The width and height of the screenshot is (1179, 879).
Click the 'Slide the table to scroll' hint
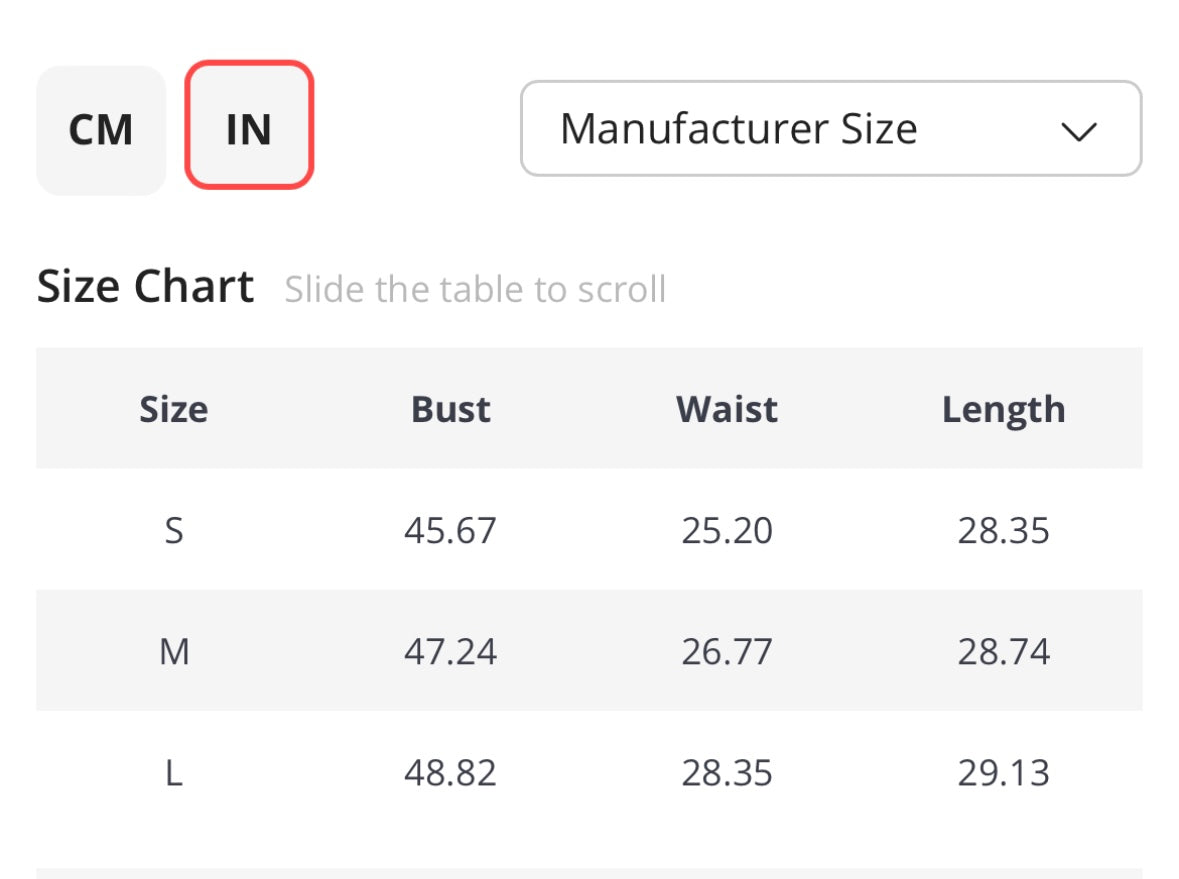(x=475, y=290)
